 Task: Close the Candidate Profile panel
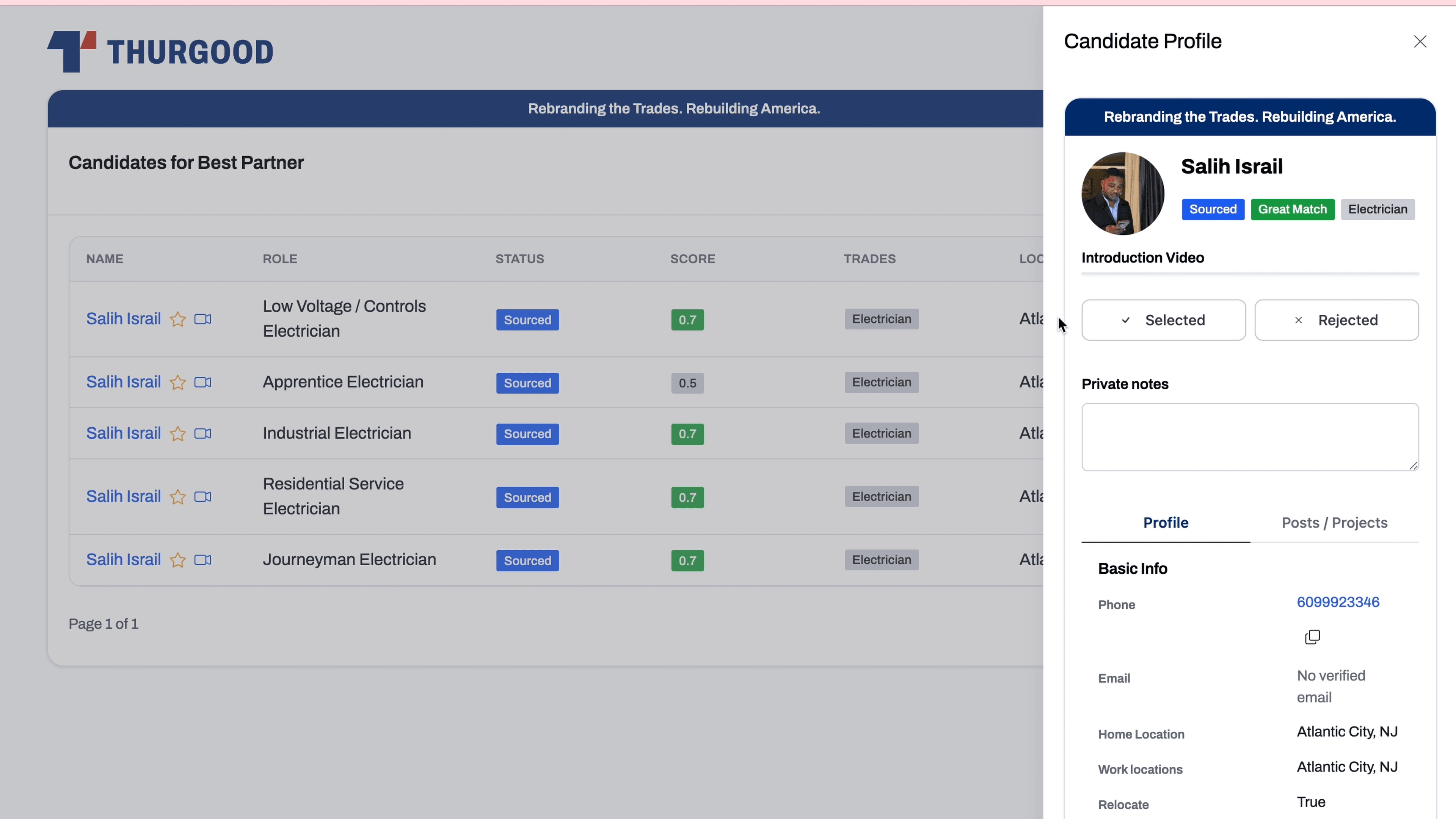1421,41
